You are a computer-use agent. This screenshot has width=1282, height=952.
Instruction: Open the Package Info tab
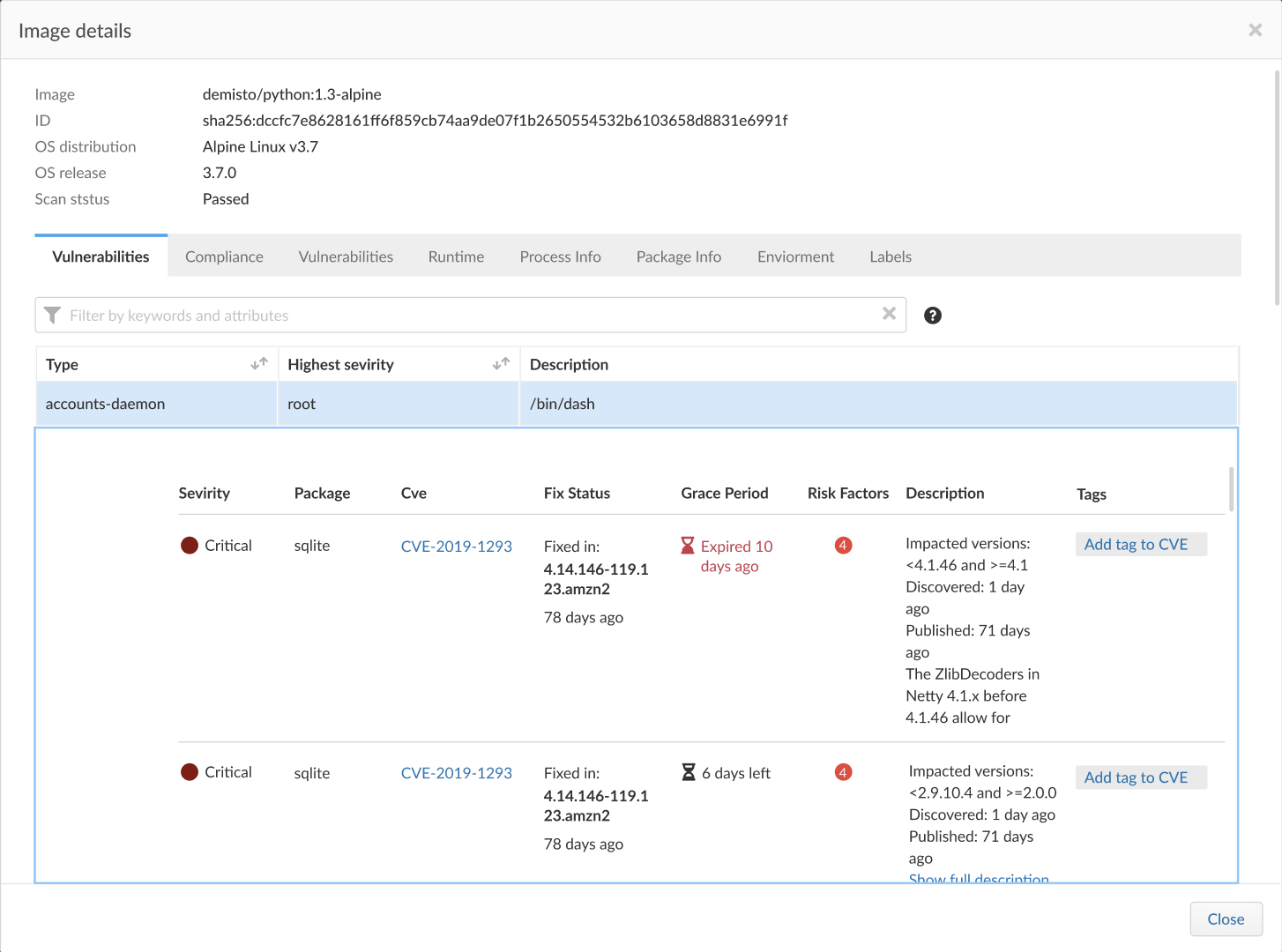coord(679,257)
